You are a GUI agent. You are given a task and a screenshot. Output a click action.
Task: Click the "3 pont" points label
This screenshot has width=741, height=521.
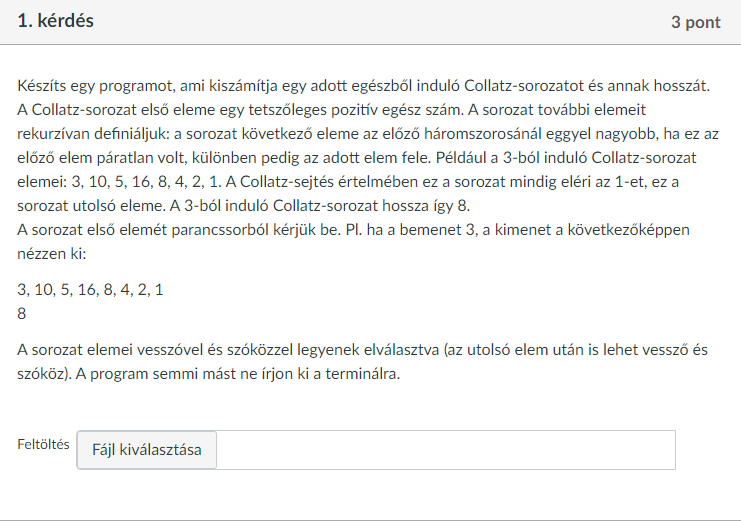[x=696, y=22]
